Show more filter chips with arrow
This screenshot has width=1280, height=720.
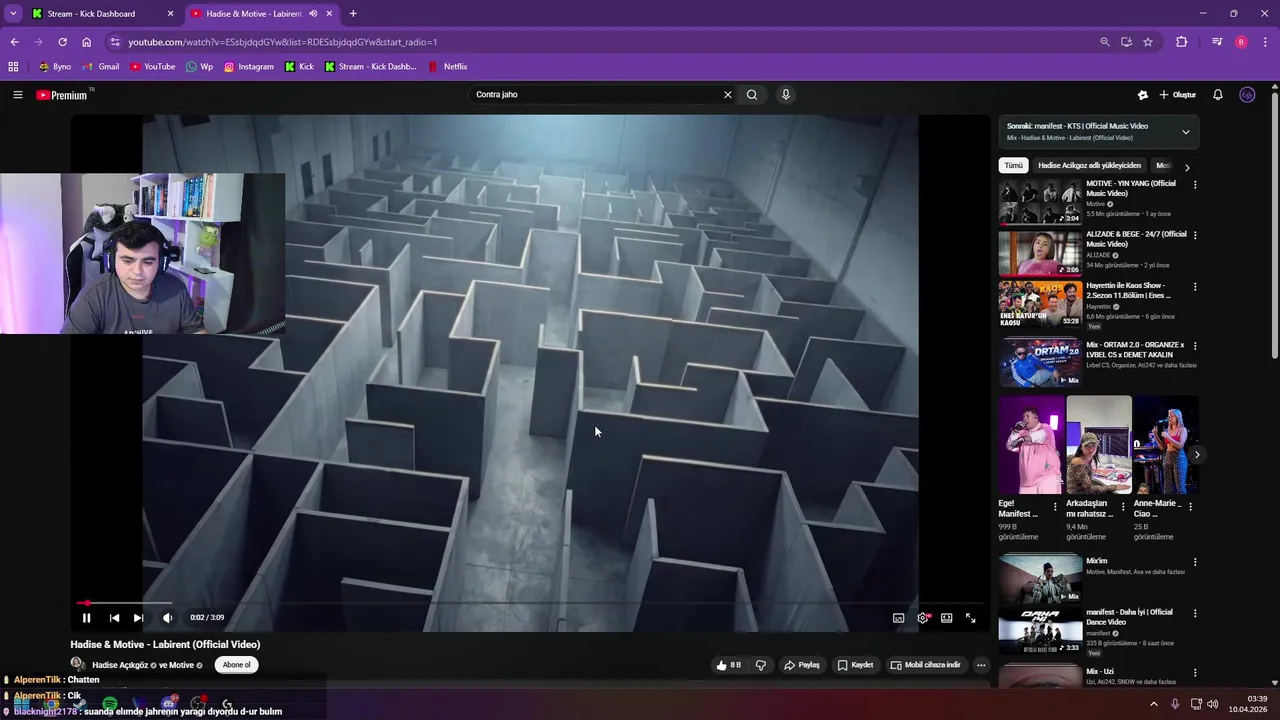click(1187, 167)
